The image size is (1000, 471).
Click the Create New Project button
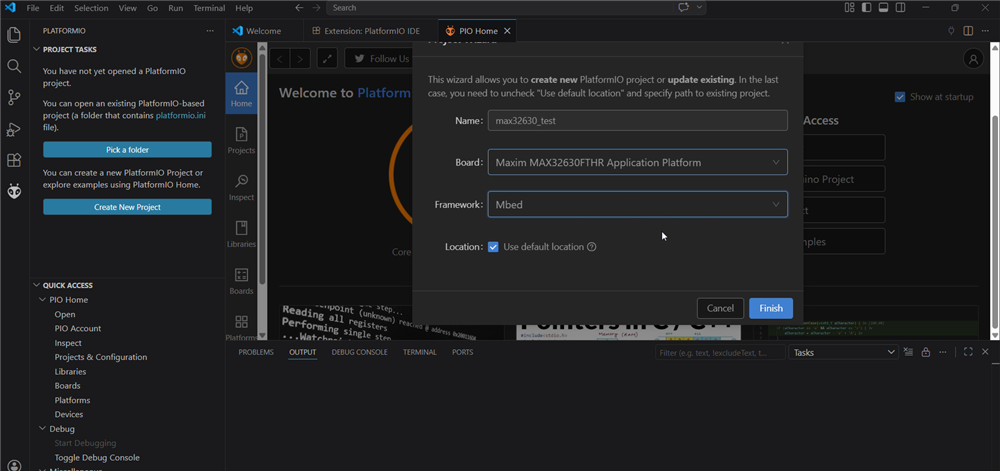click(x=127, y=207)
